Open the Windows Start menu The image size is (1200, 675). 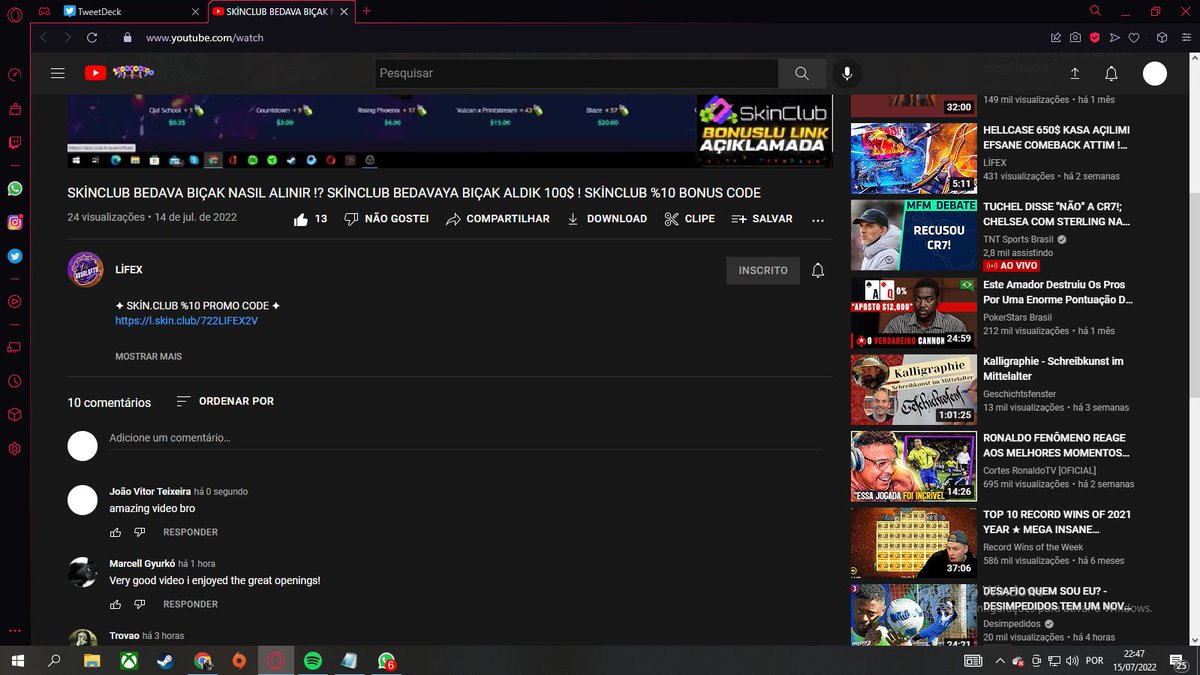click(17, 660)
